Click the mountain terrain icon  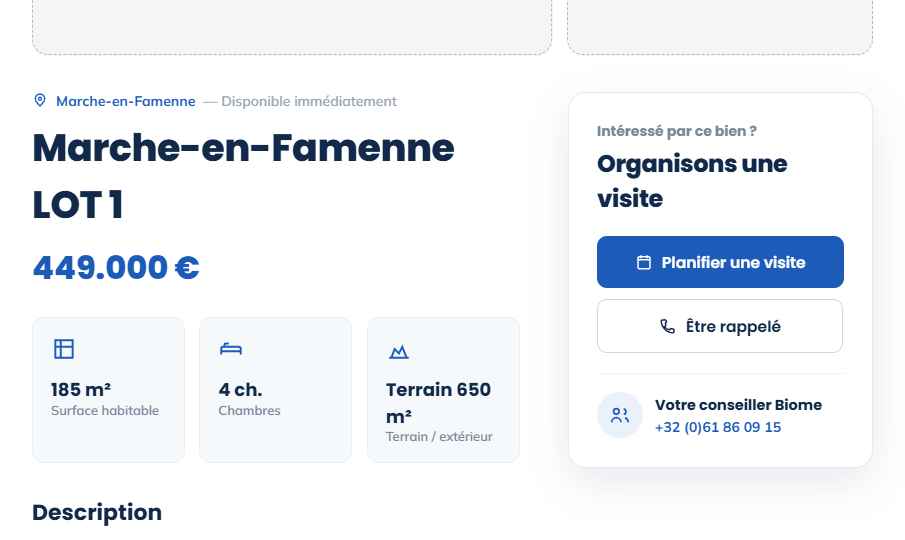tap(398, 351)
